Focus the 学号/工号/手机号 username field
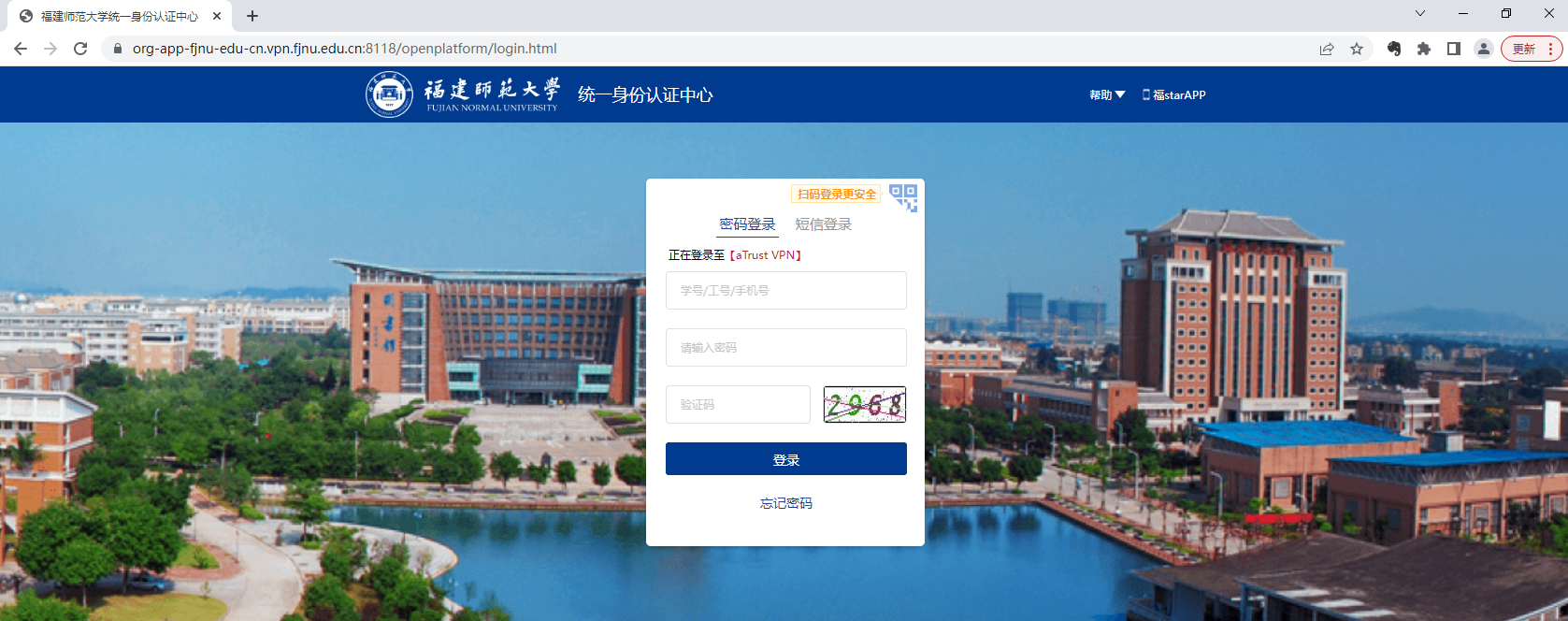1568x621 pixels. [785, 291]
